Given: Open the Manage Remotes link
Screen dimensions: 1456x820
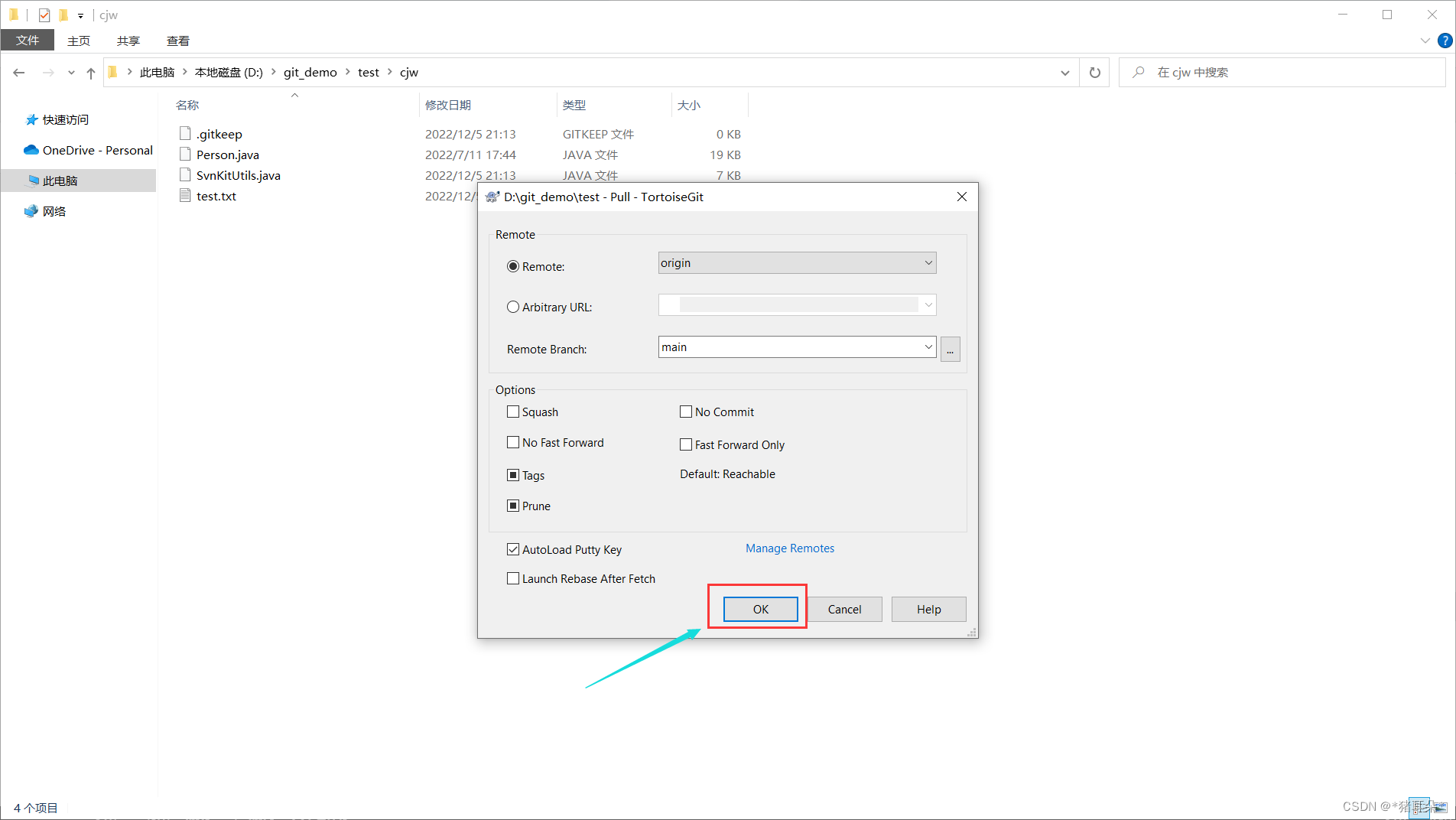Looking at the screenshot, I should point(789,548).
